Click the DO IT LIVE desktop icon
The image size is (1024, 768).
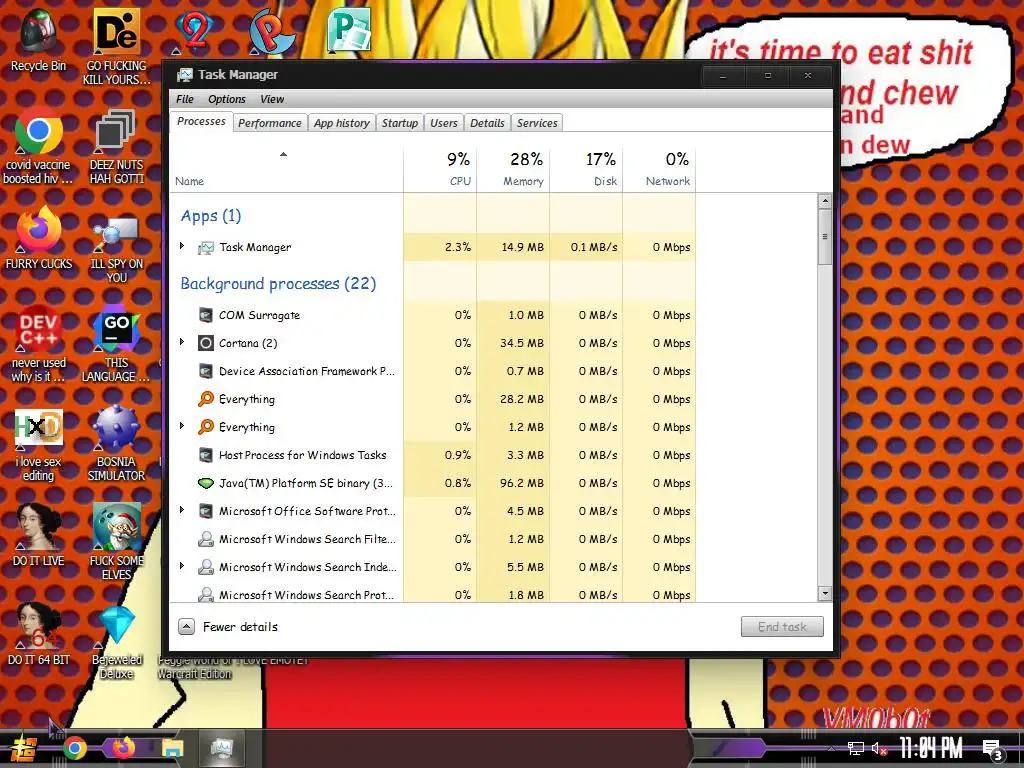(39, 534)
